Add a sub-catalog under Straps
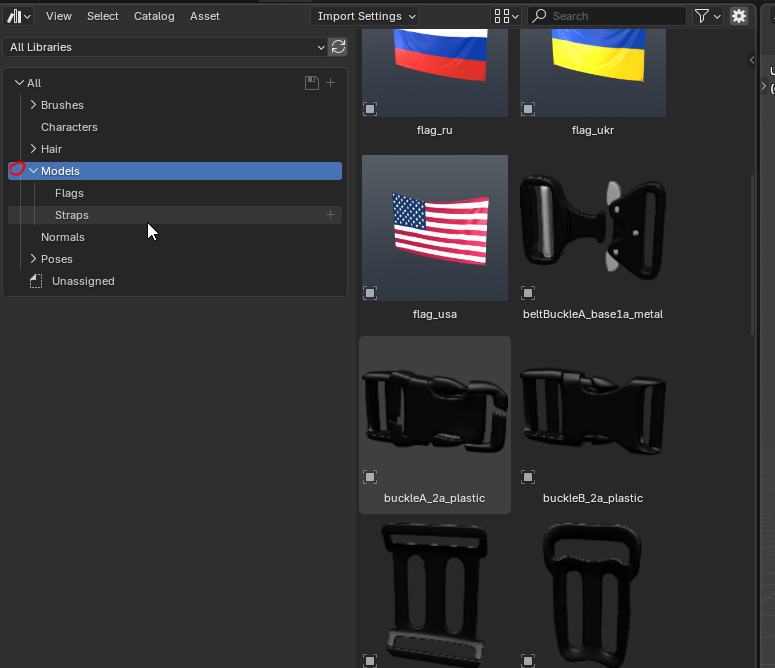The height and width of the screenshot is (668, 775). [331, 215]
